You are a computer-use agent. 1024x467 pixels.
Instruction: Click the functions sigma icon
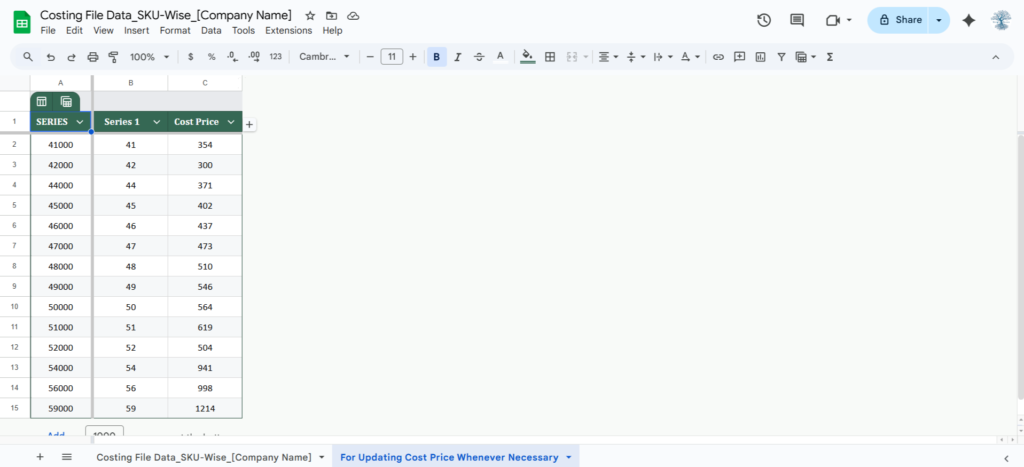click(x=830, y=57)
